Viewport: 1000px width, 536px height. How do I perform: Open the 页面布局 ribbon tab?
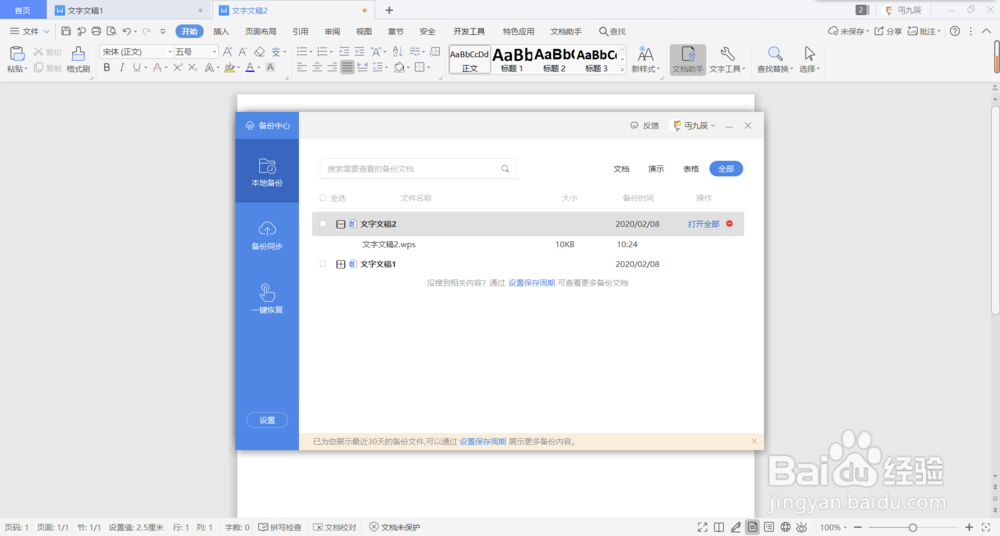click(x=261, y=31)
